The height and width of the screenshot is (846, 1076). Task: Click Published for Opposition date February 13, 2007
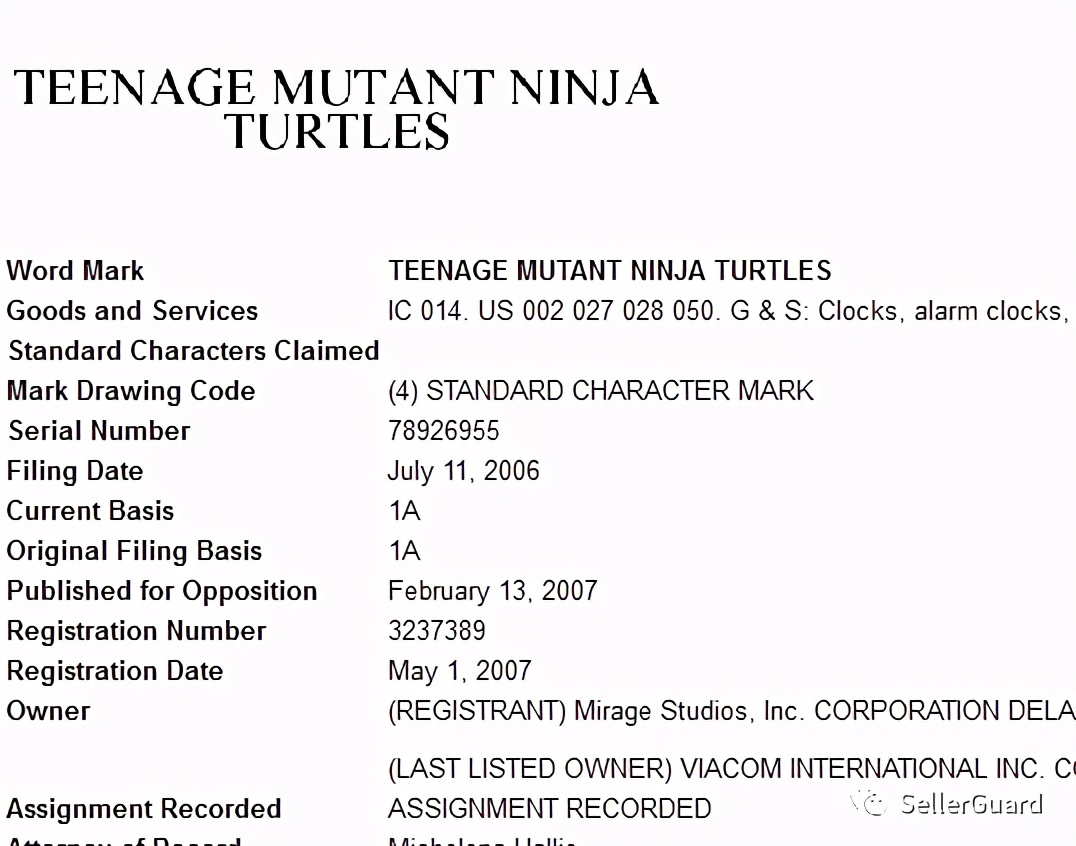click(x=493, y=591)
